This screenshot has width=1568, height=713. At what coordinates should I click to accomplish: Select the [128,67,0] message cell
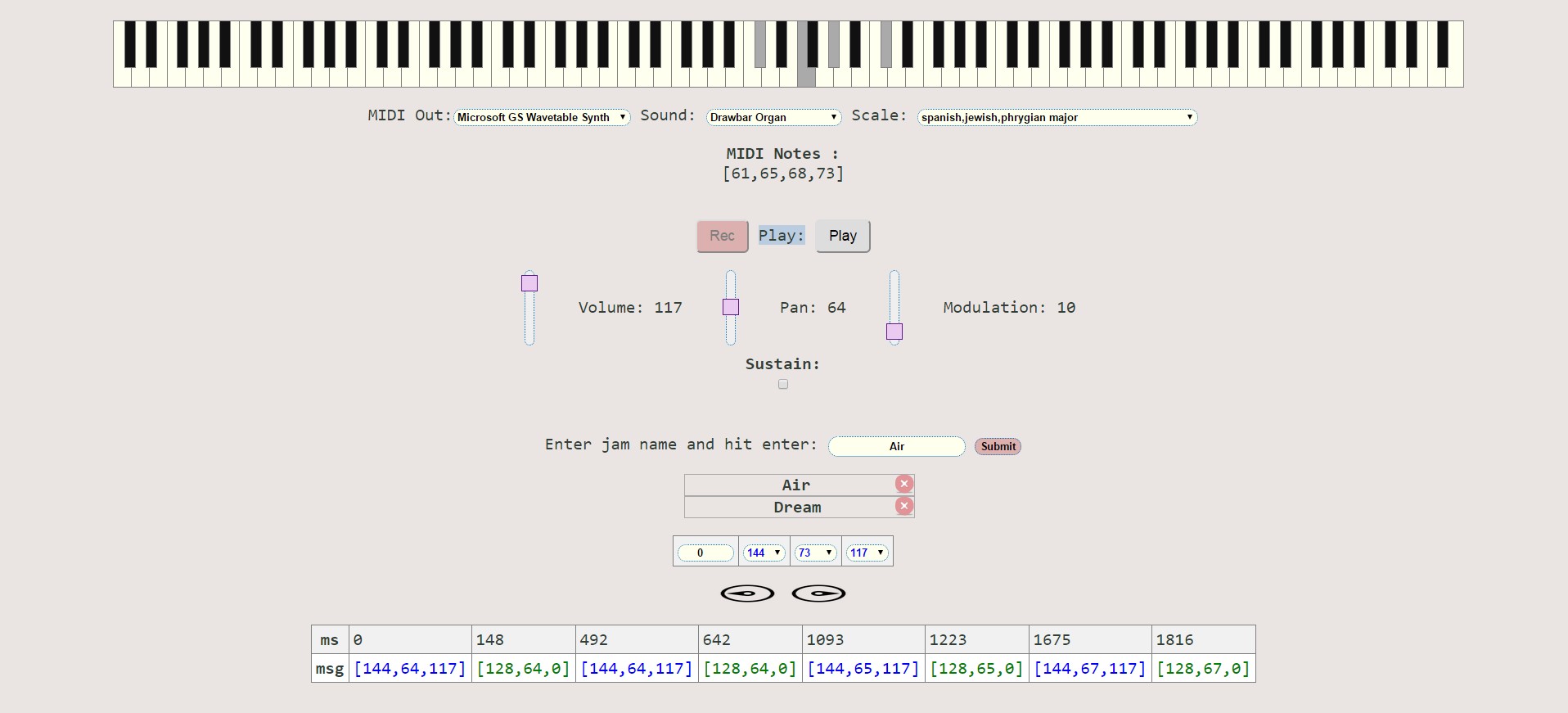point(1203,668)
